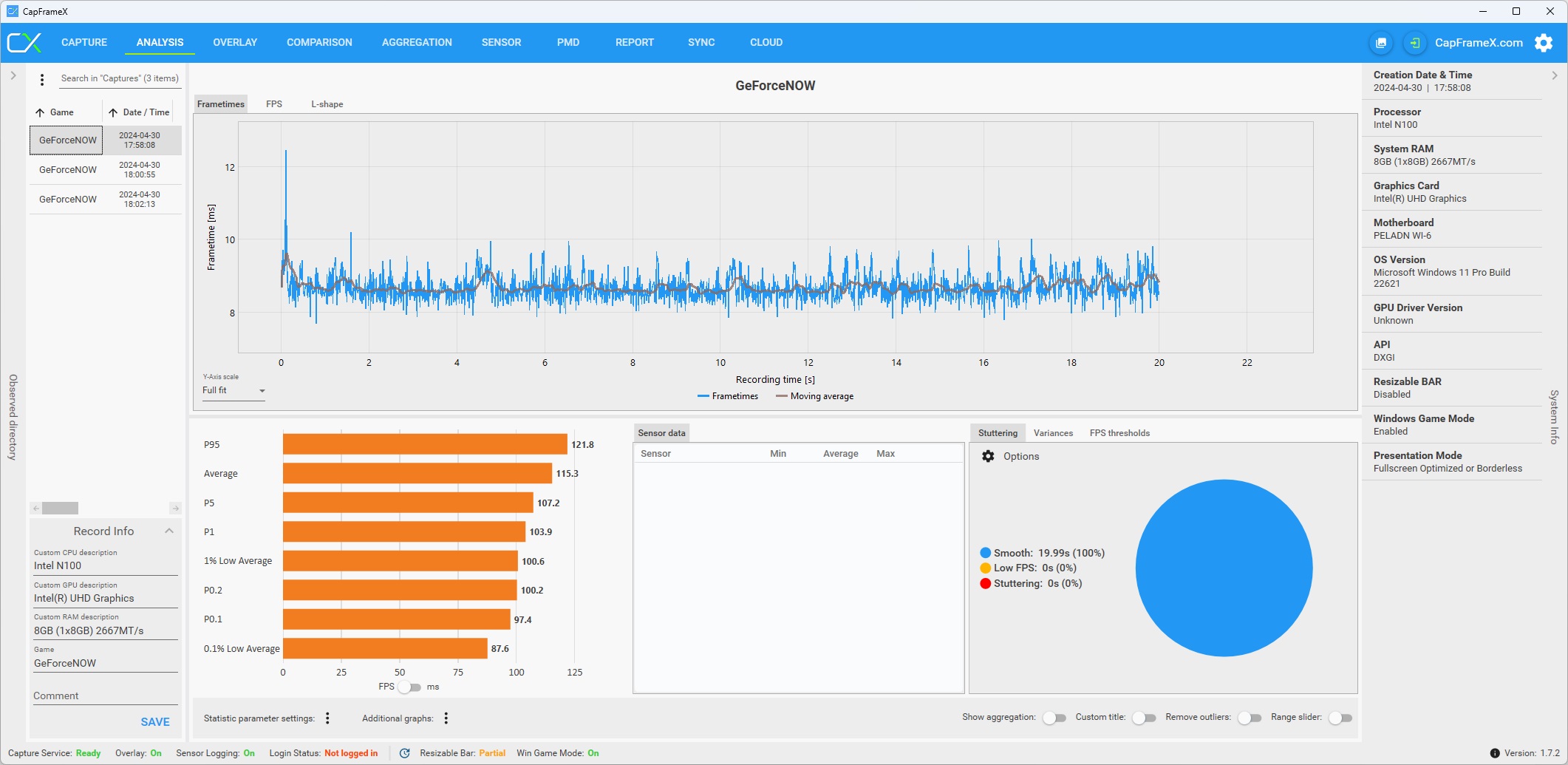This screenshot has height=765, width=1568.
Task: Select the GeForceNOW capture from 18:02:13
Action: 106,200
